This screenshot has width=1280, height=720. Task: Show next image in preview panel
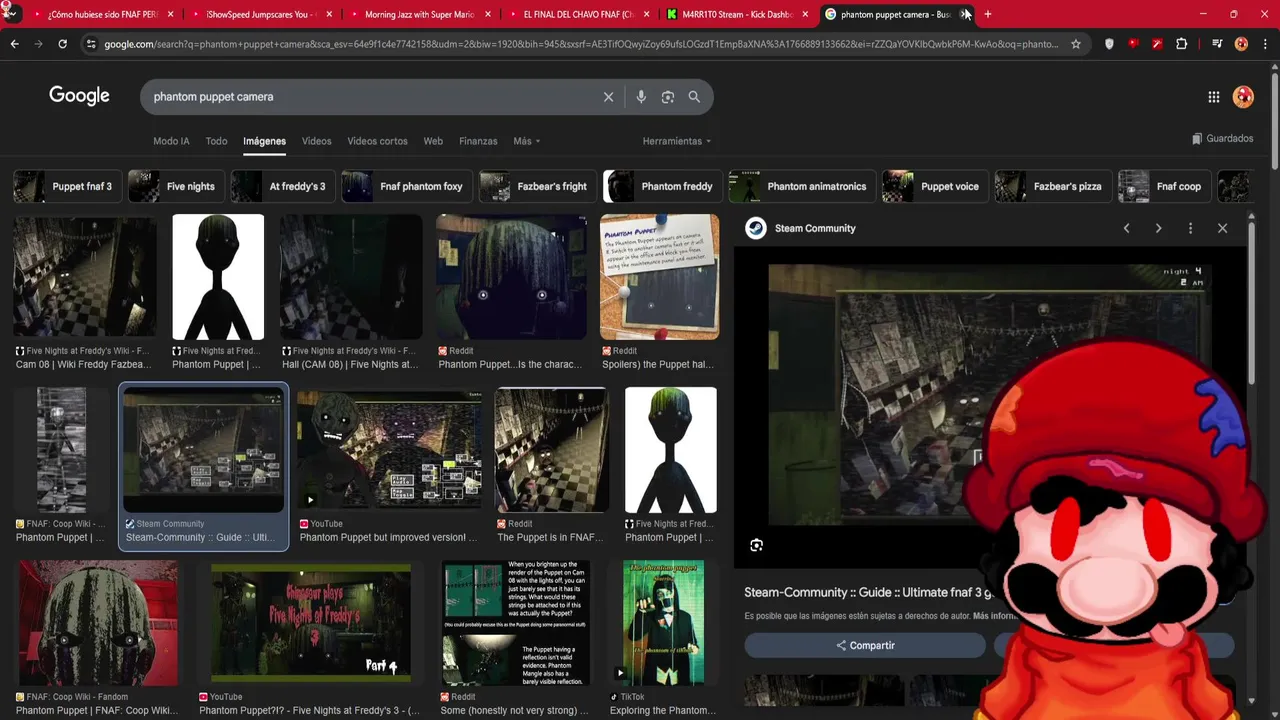[1158, 228]
